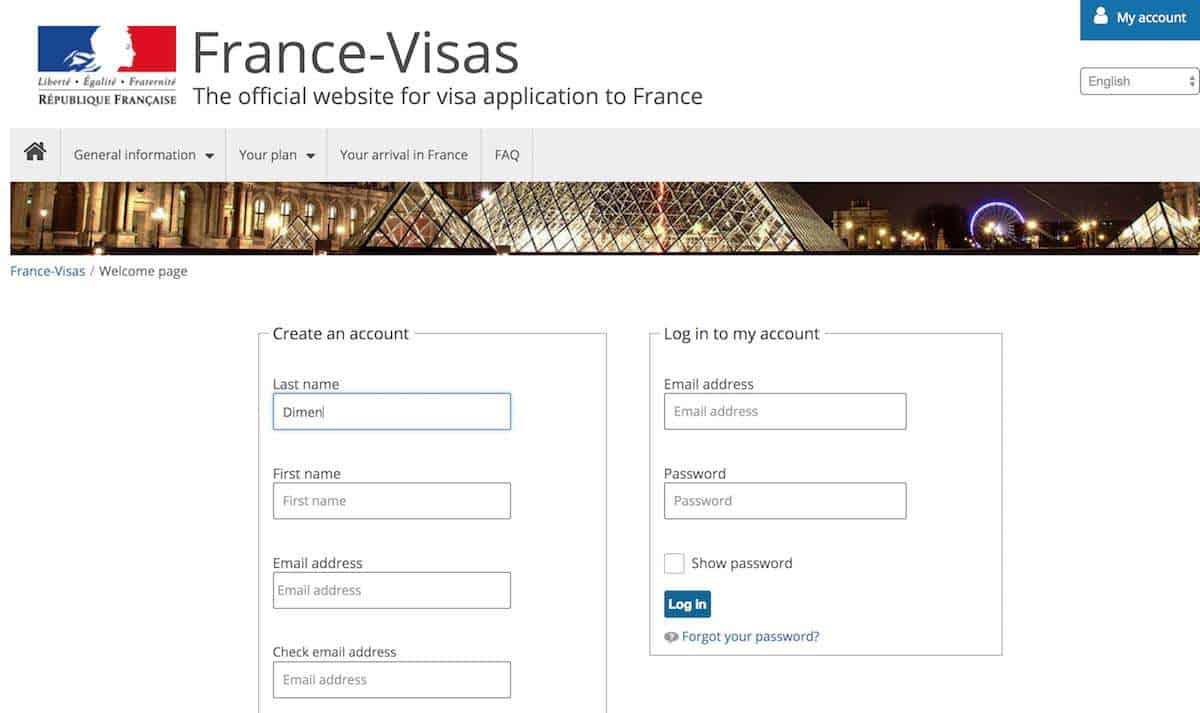Expand the General information menu
The height and width of the screenshot is (713, 1200).
tap(144, 155)
